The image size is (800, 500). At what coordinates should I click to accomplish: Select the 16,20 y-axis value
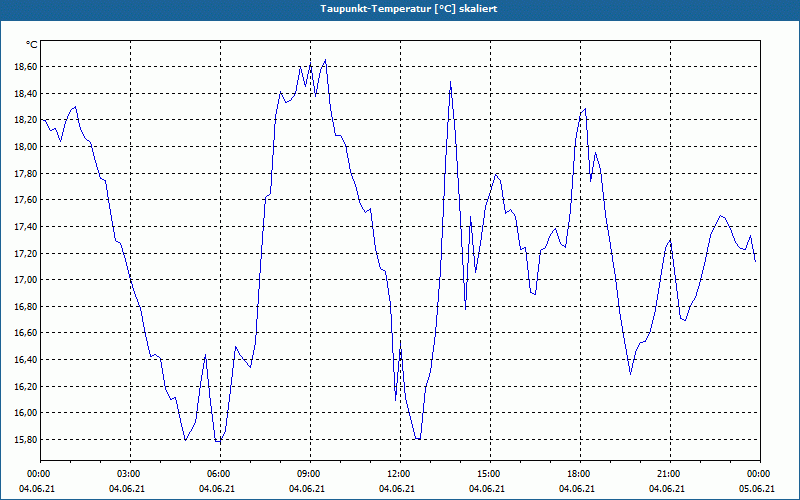click(27, 386)
